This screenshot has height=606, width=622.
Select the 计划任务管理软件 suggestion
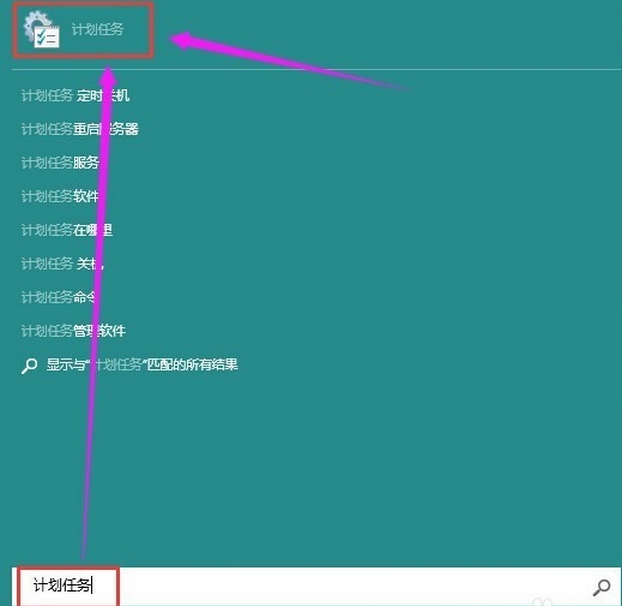[x=73, y=331]
